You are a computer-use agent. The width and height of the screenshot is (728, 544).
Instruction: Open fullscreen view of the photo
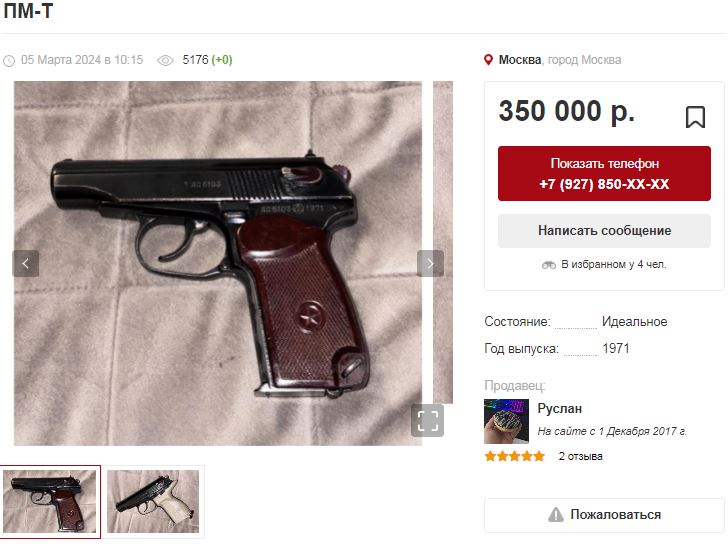point(427,421)
